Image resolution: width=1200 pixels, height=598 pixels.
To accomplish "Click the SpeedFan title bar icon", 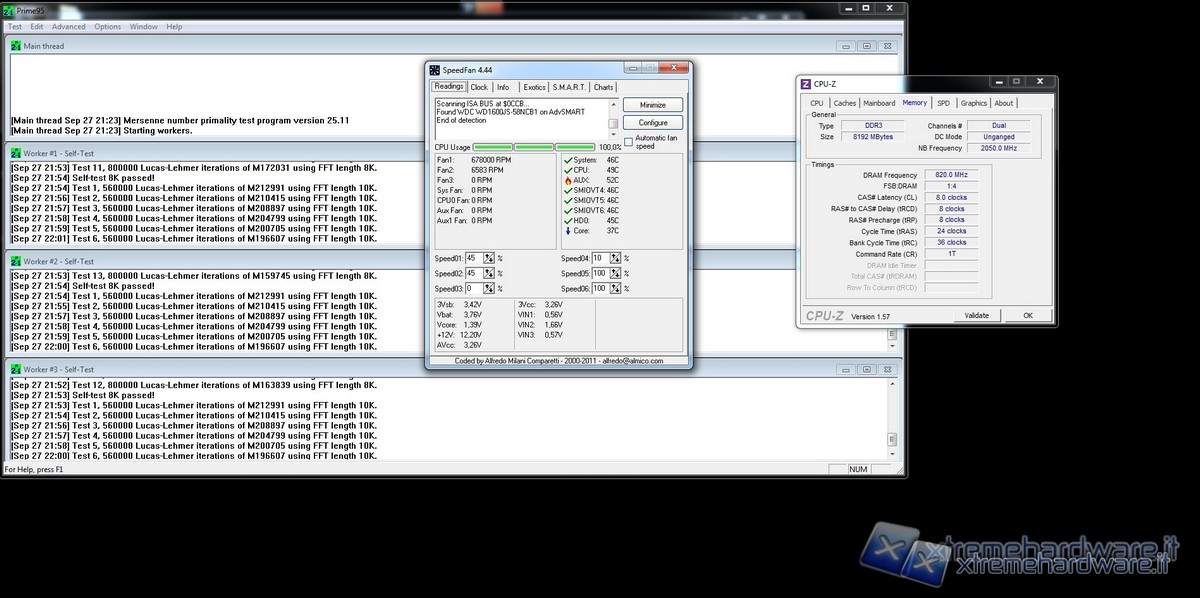I will pos(435,70).
